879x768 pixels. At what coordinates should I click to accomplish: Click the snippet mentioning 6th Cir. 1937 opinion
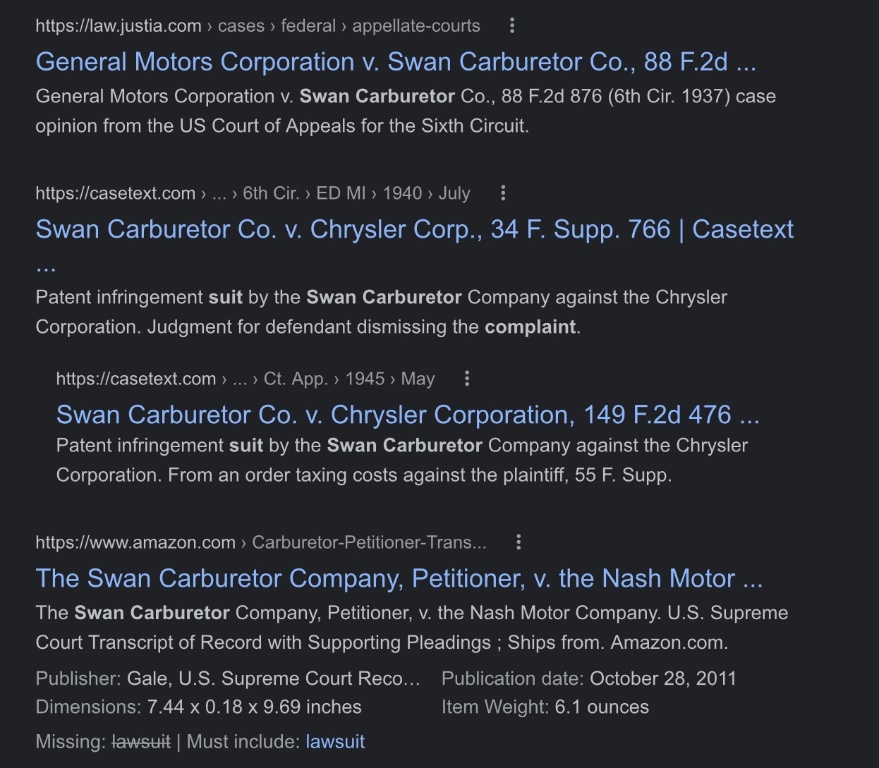(x=405, y=111)
